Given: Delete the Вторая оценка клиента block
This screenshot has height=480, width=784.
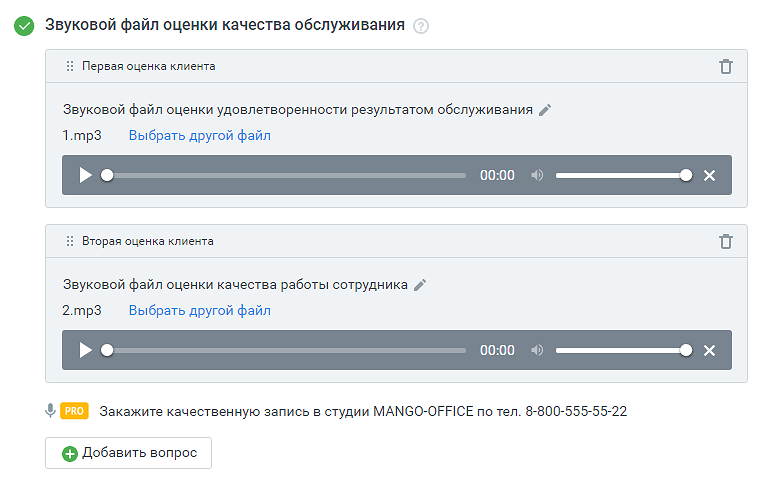Looking at the screenshot, I should 726,241.
